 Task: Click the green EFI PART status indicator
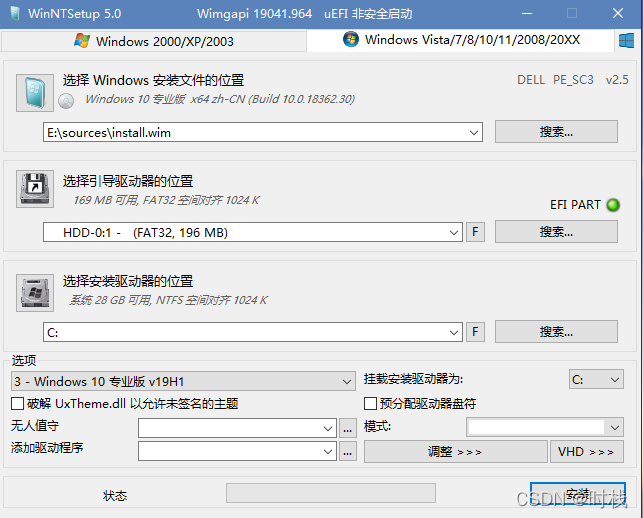613,205
